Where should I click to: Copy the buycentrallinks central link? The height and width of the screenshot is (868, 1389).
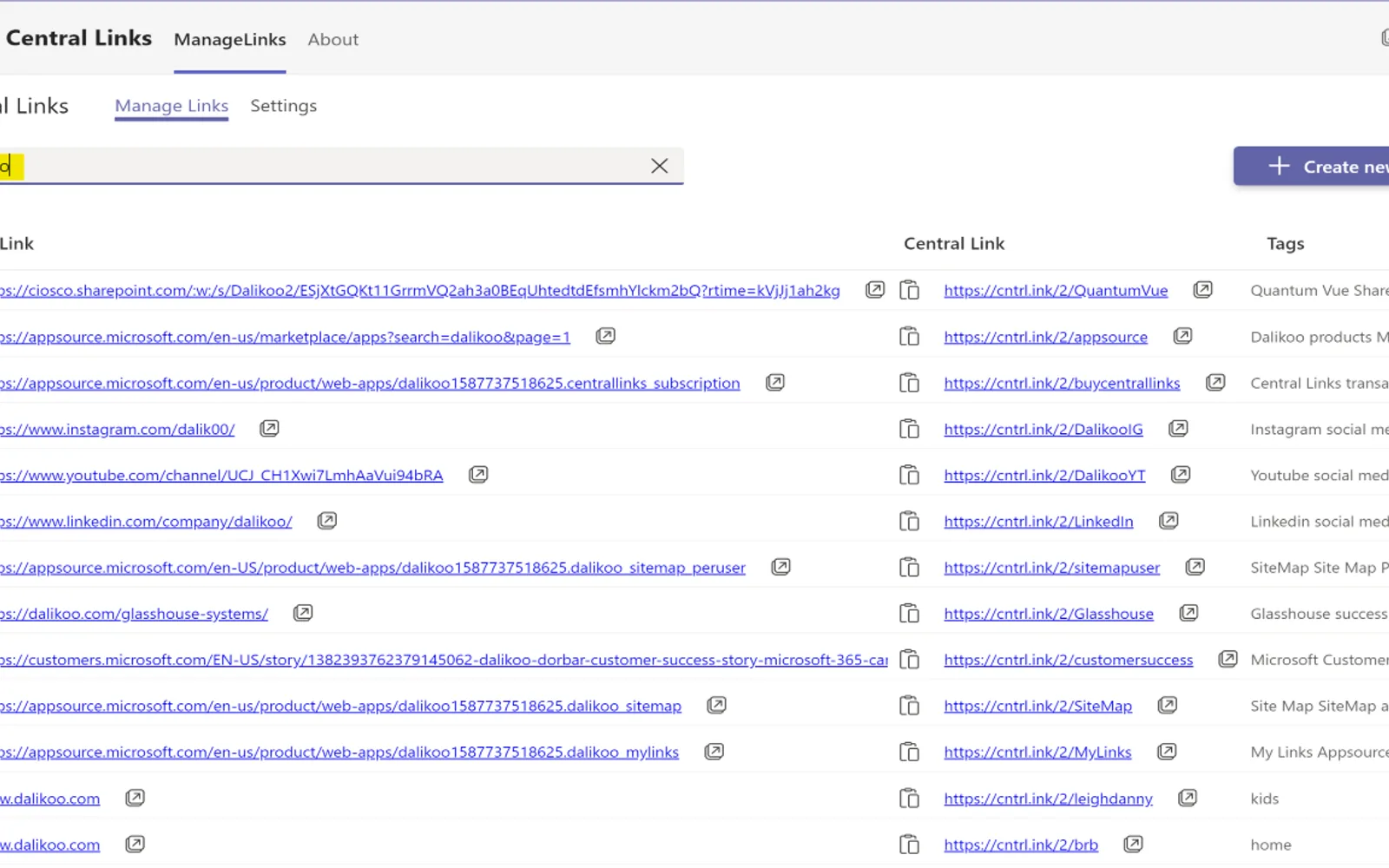[x=909, y=382]
